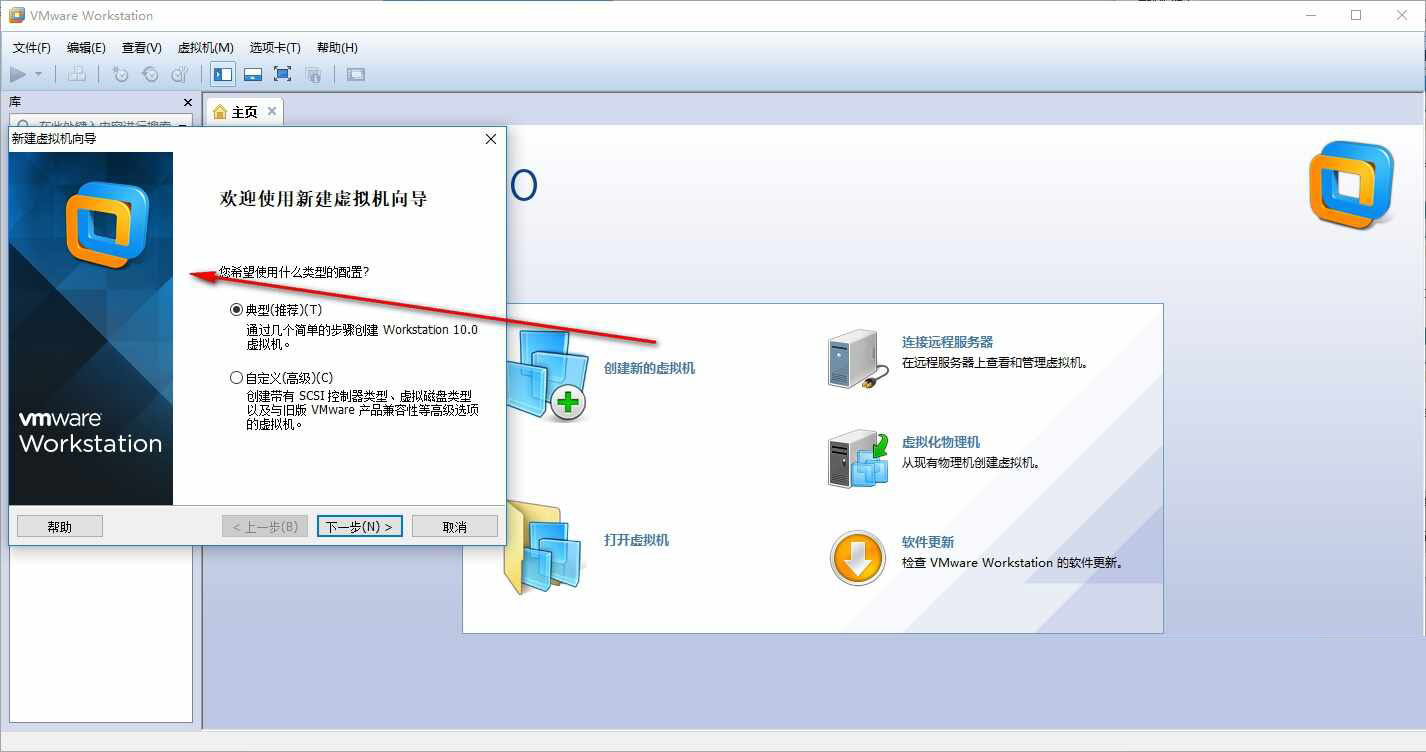This screenshot has width=1426, height=752.
Task: Click the 虚拟化物理机 icon
Action: (858, 459)
